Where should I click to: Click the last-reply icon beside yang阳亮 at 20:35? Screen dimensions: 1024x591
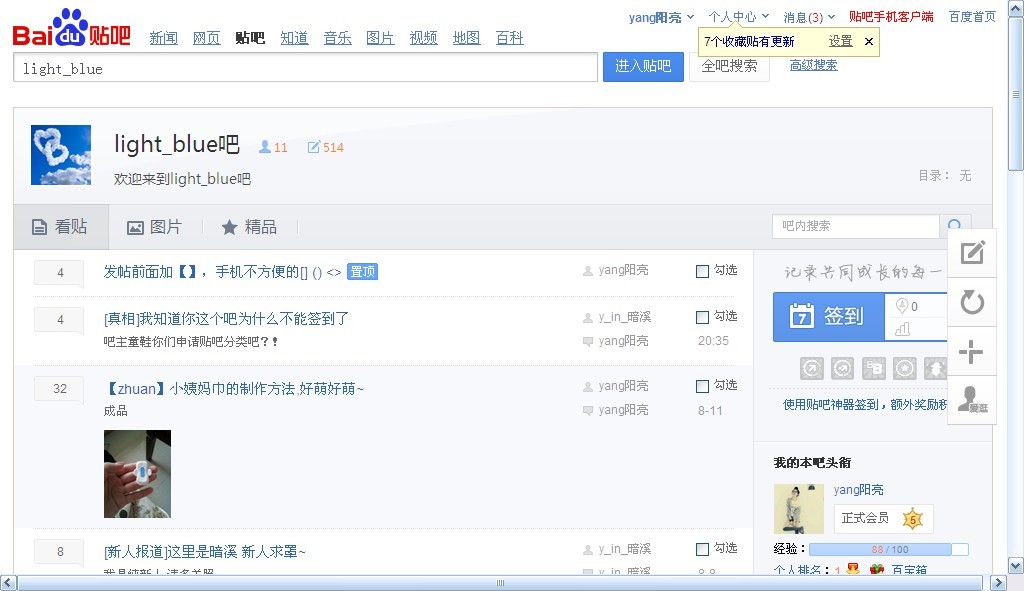[588, 341]
